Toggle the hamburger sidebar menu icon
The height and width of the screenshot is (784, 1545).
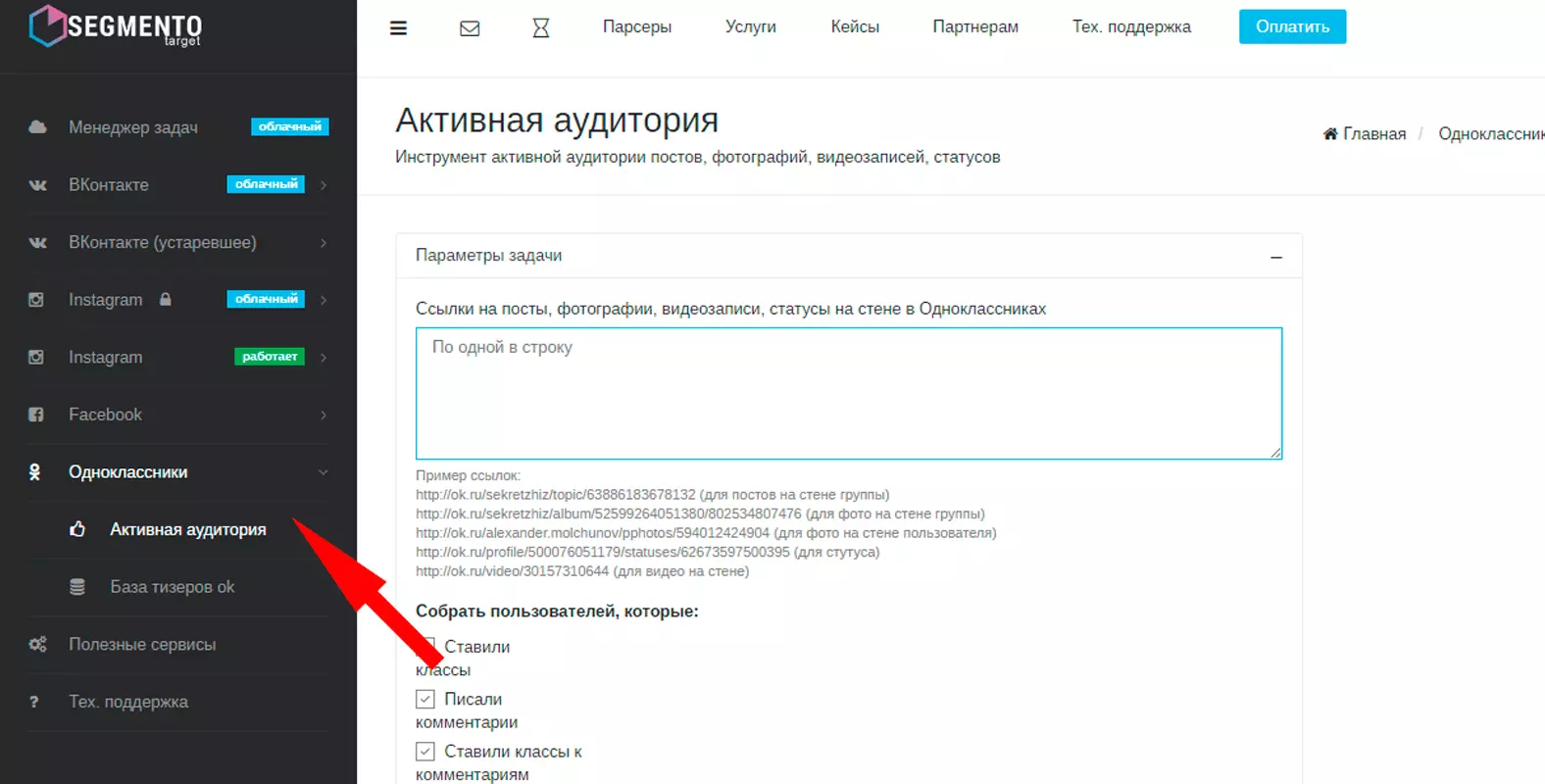click(x=398, y=28)
